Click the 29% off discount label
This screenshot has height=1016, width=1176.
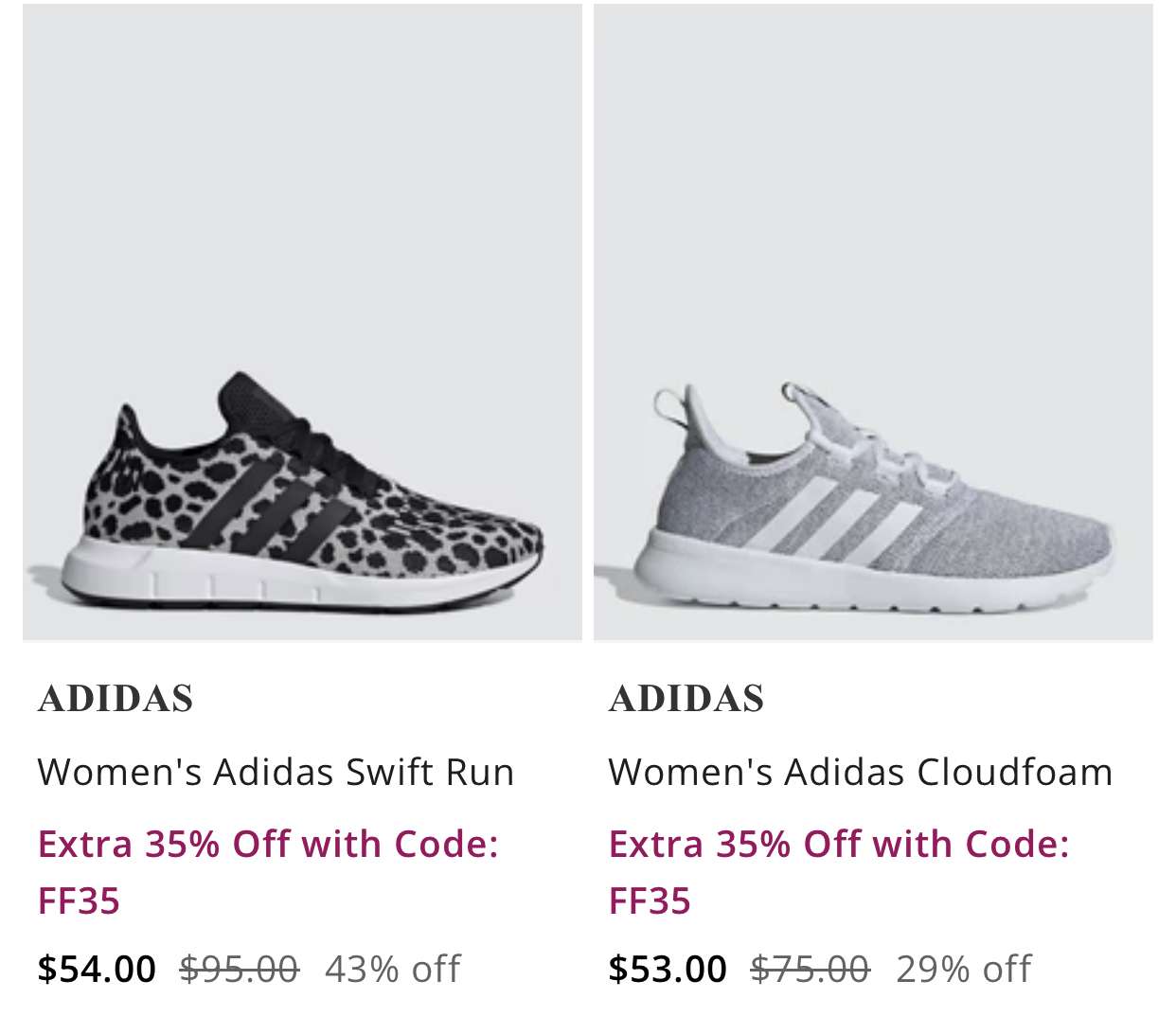(x=963, y=969)
